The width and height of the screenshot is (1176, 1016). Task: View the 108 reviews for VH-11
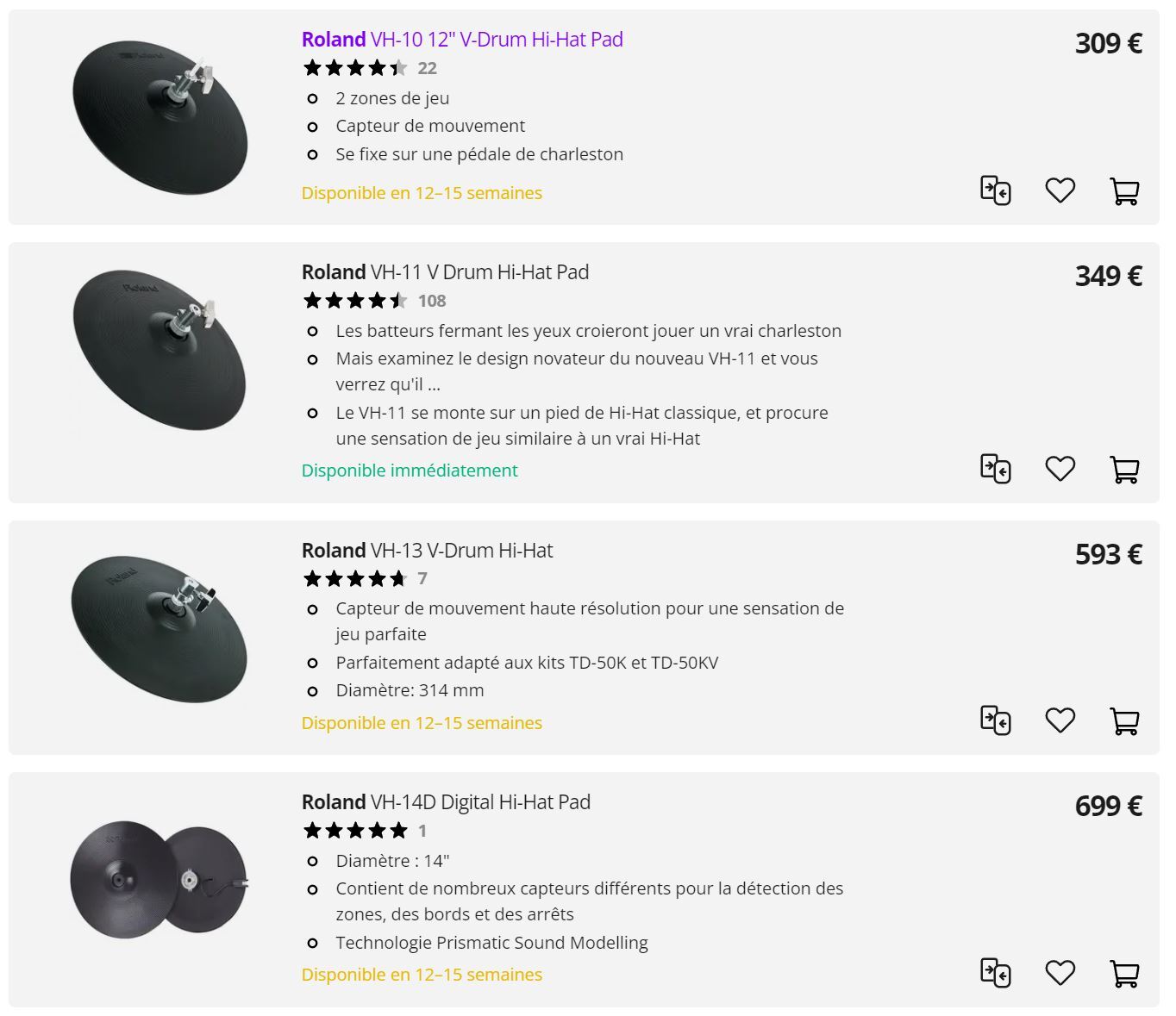click(x=431, y=301)
